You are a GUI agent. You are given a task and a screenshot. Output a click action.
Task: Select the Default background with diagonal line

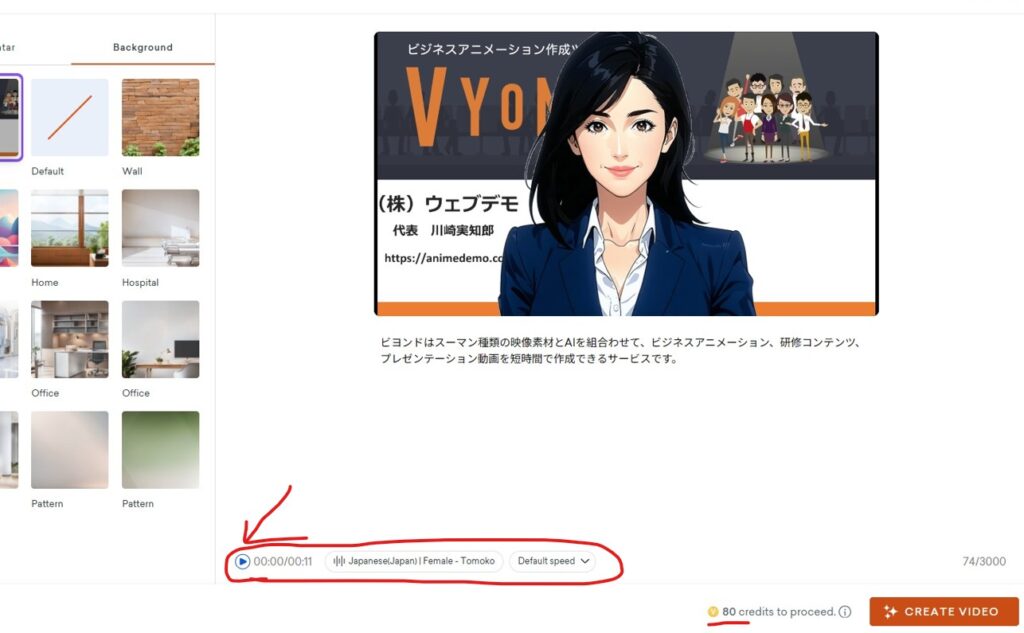pyautogui.click(x=69, y=117)
